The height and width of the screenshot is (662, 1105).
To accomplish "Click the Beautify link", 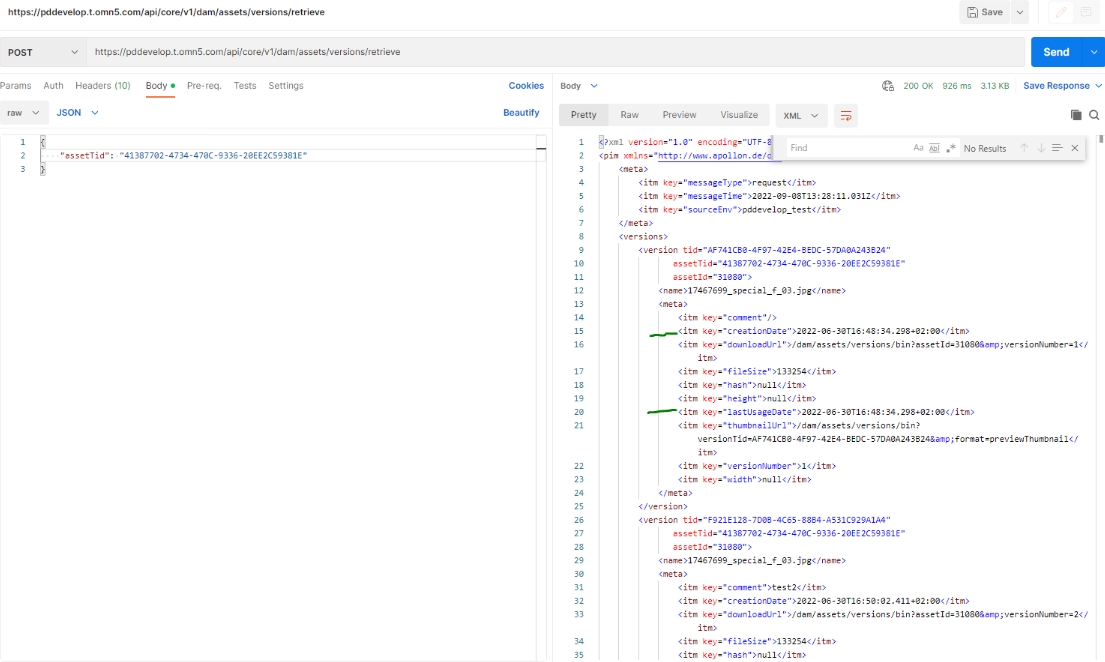I will [x=521, y=113].
